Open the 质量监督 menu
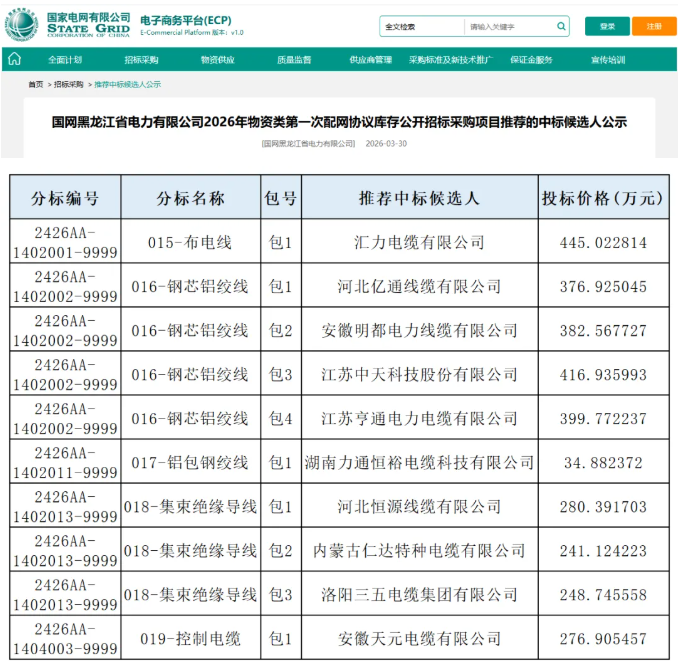This screenshot has height=663, width=684. (293, 60)
